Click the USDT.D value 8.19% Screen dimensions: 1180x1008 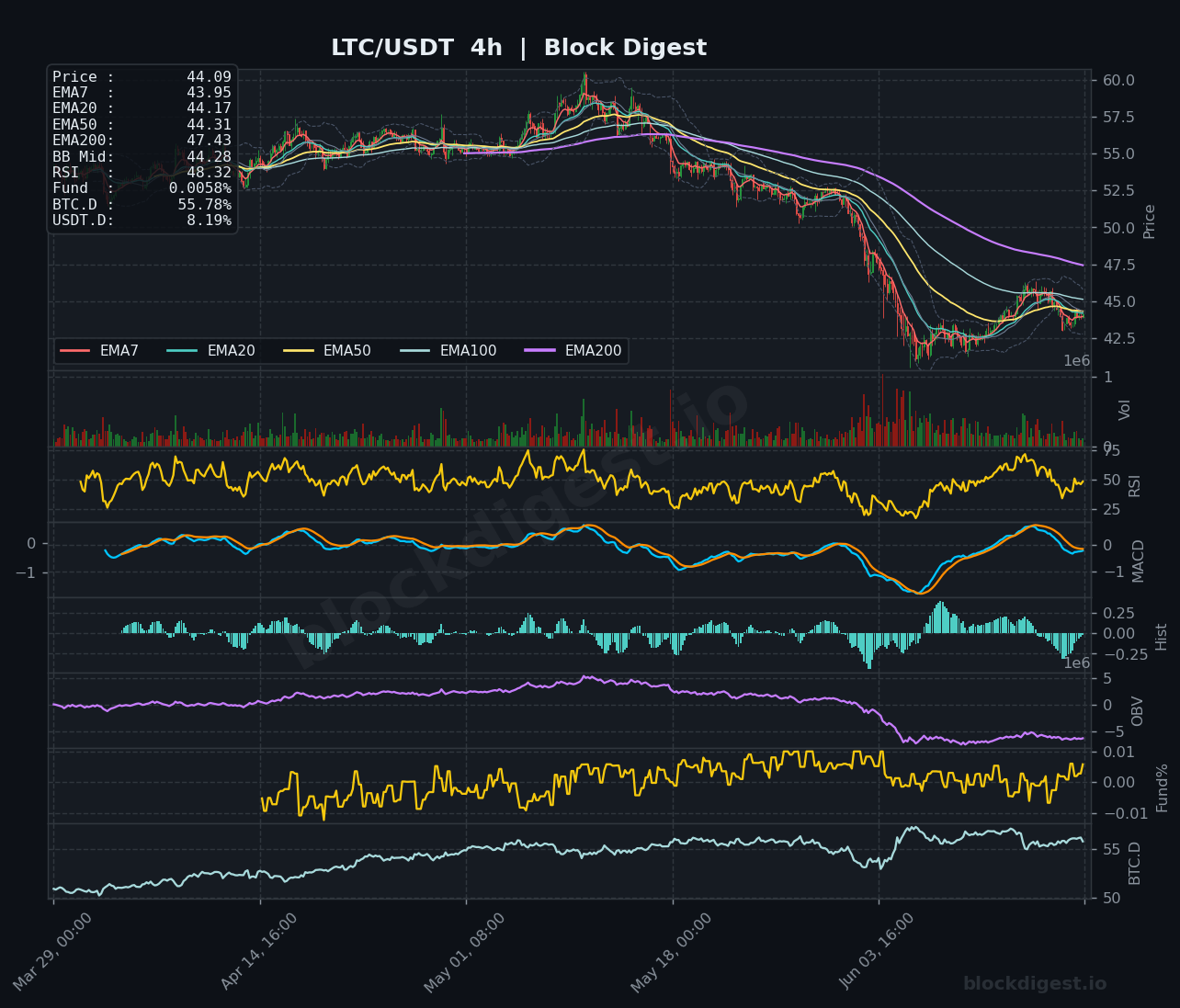pos(209,221)
